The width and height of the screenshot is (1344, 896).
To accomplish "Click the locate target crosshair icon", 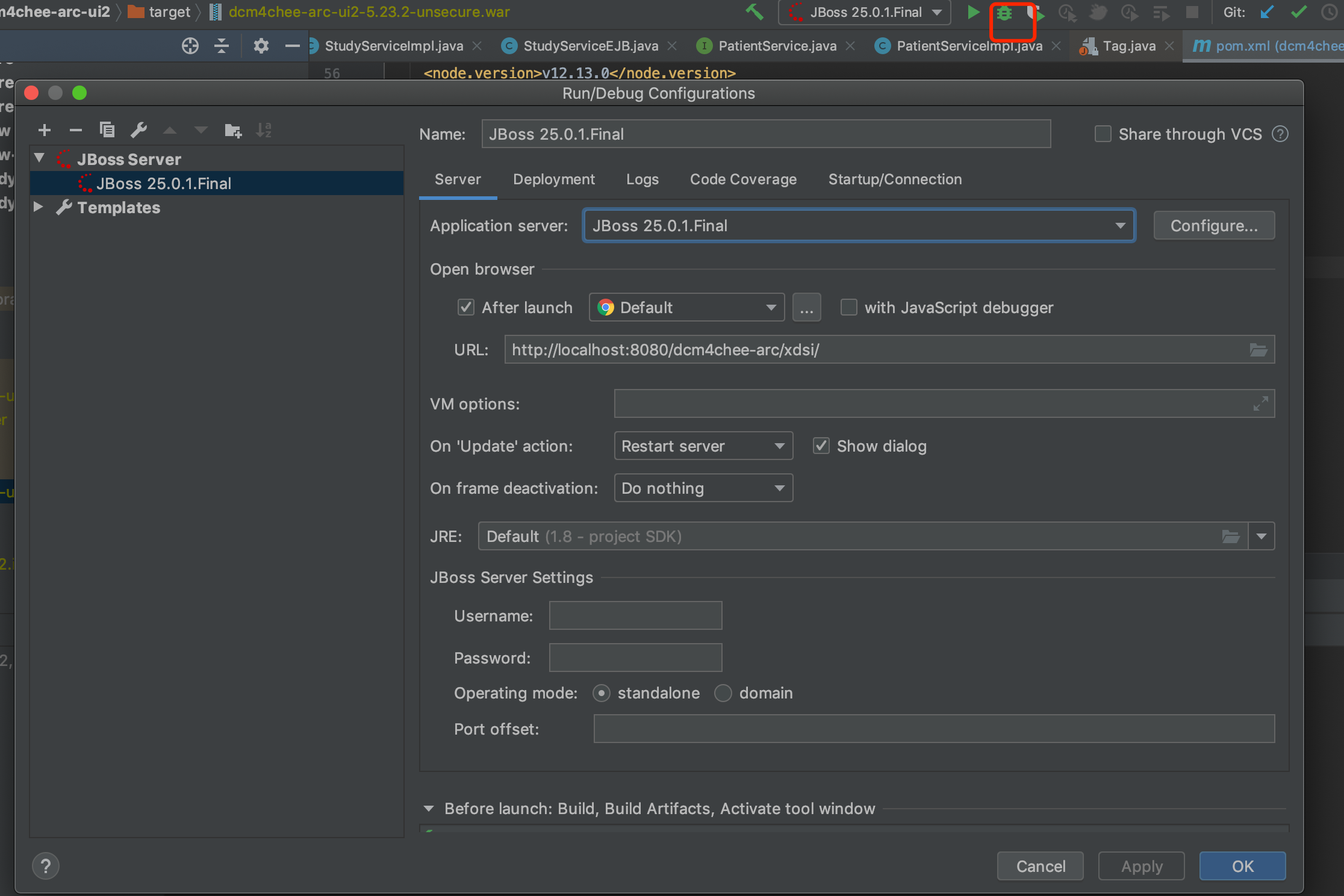I will click(190, 46).
